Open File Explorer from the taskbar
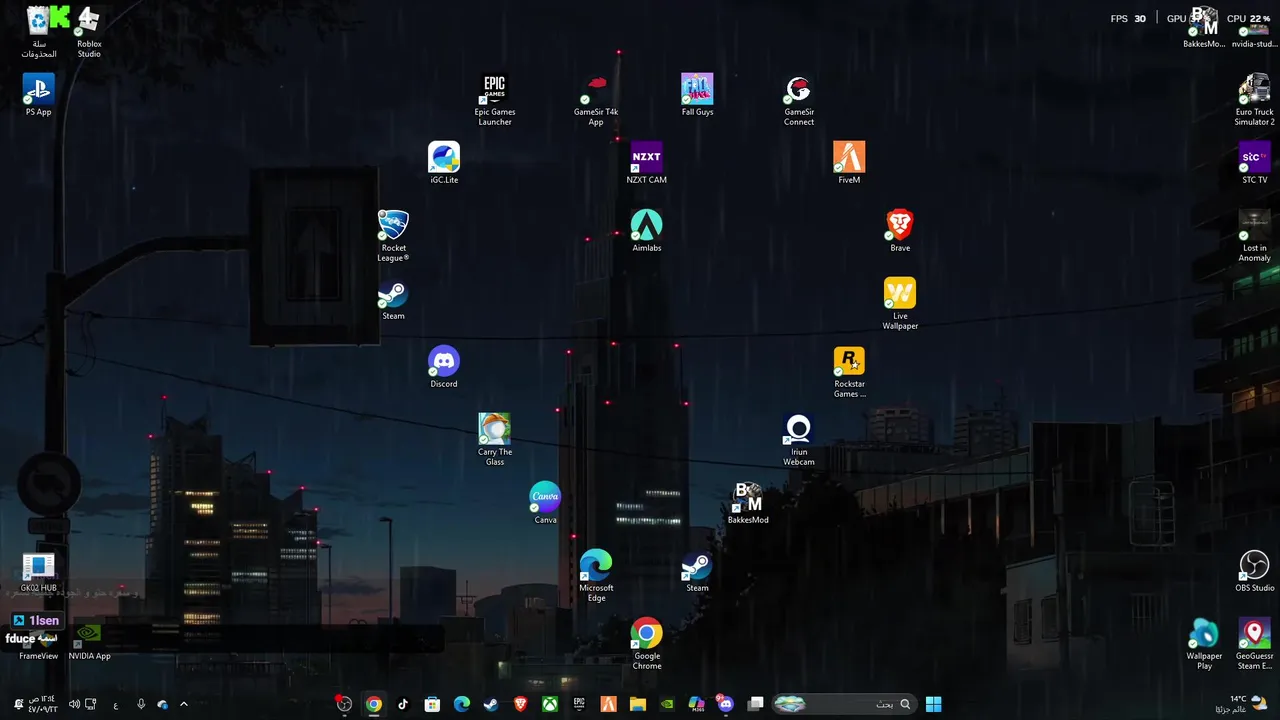Viewport: 1280px width, 720px height. click(x=638, y=704)
